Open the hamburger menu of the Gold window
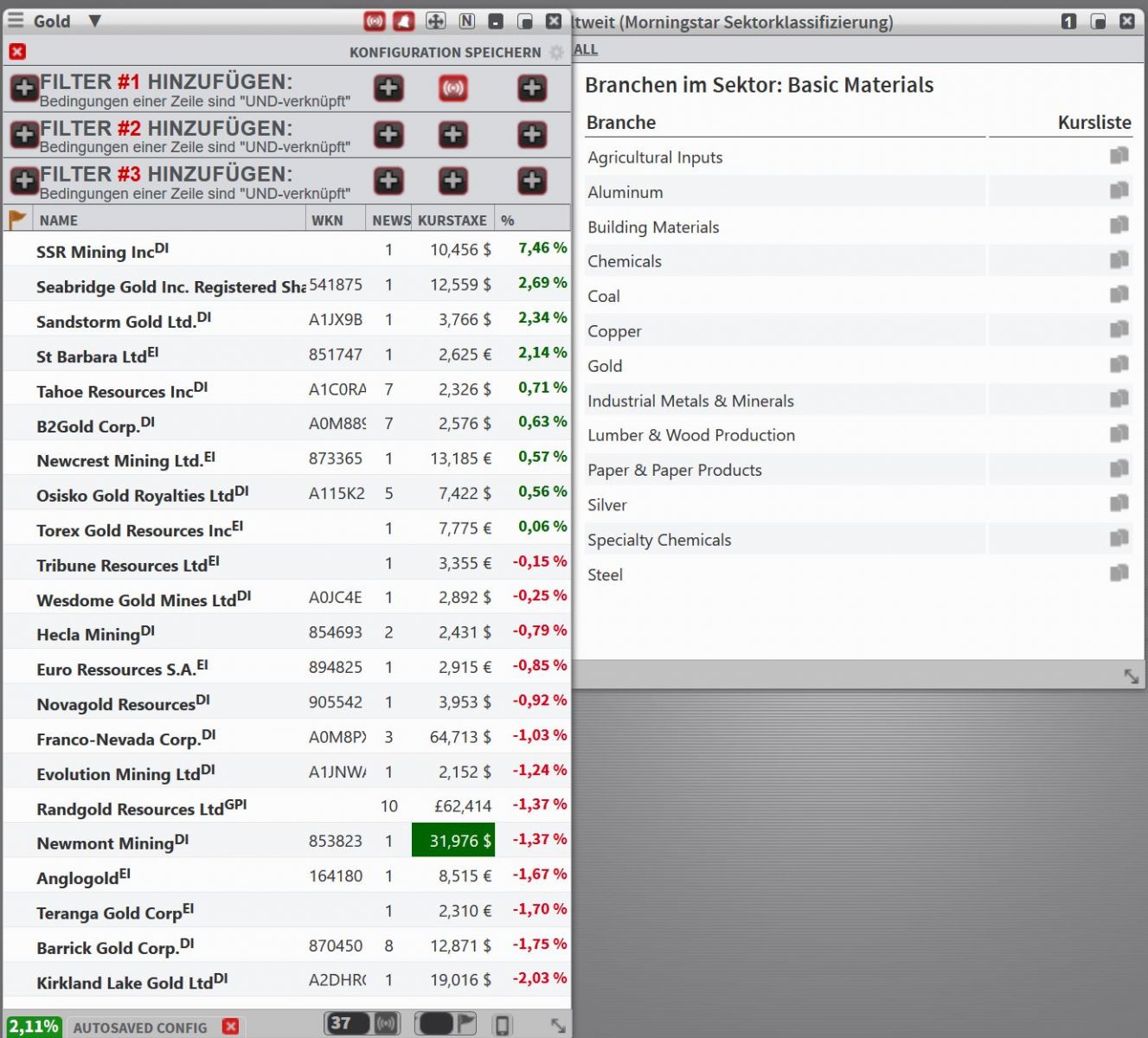Viewport: 1148px width, 1038px height. pyautogui.click(x=15, y=21)
